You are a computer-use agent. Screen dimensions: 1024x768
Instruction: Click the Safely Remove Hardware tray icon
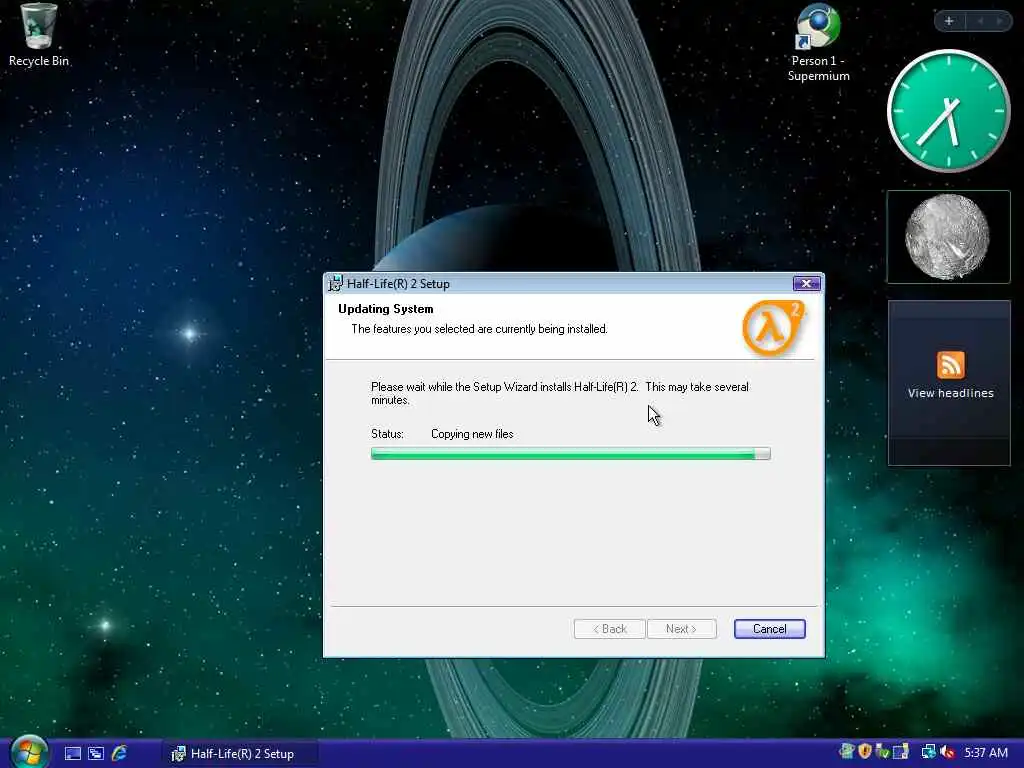882,752
